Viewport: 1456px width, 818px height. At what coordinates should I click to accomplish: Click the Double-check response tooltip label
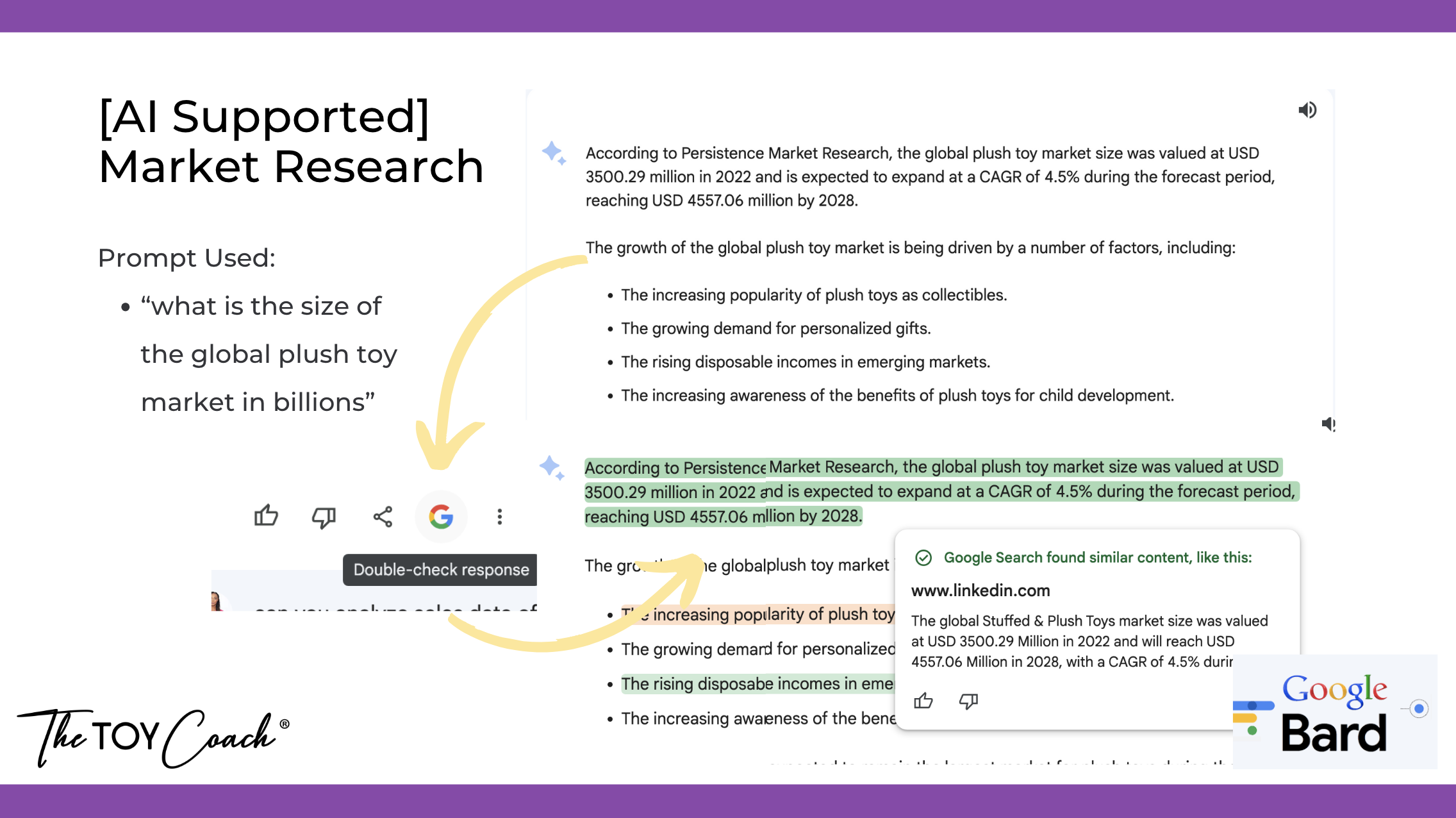click(441, 570)
